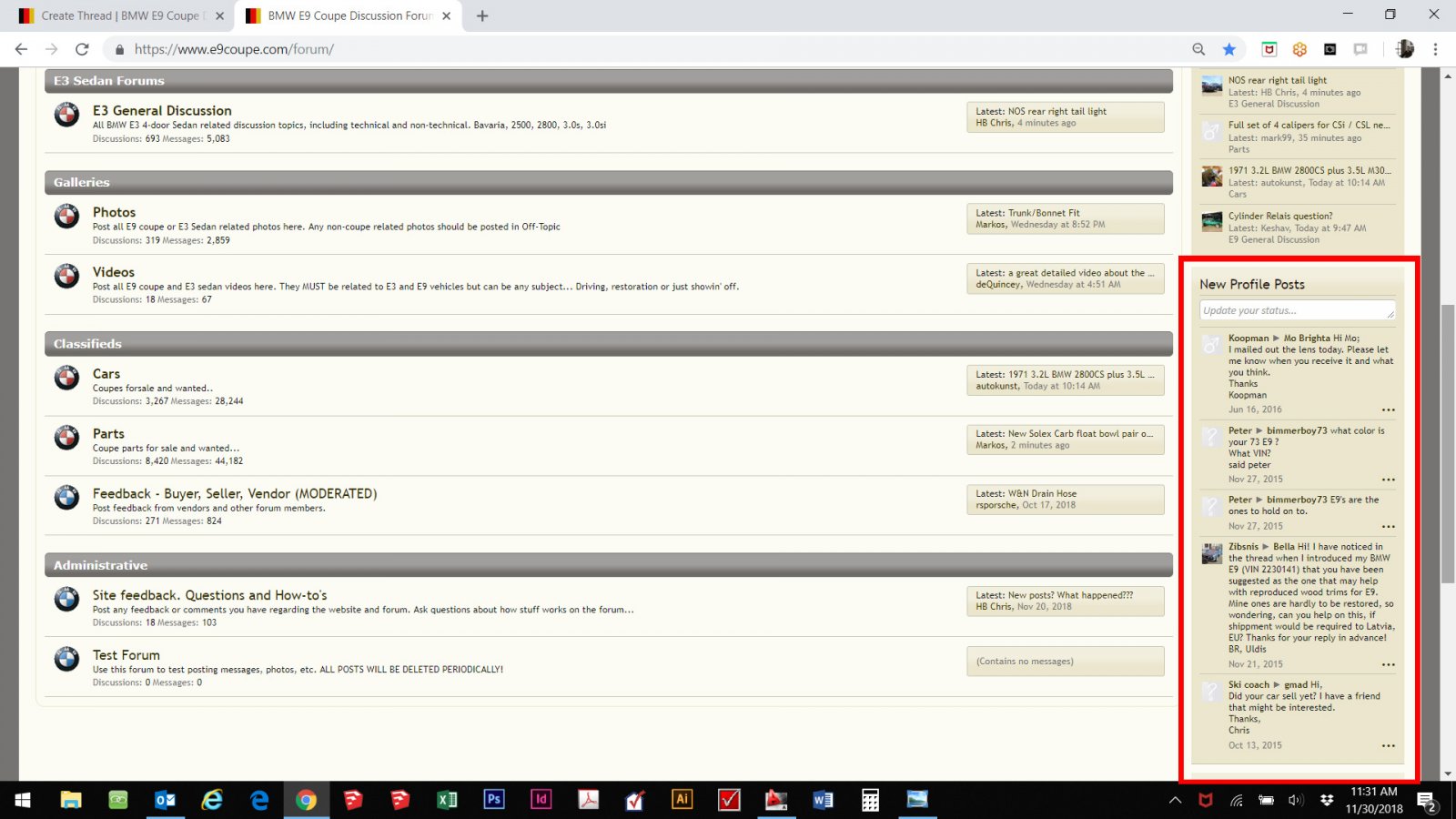Open options dots on Ski coach post
Image resolution: width=1456 pixels, height=819 pixels.
pos(1388,746)
